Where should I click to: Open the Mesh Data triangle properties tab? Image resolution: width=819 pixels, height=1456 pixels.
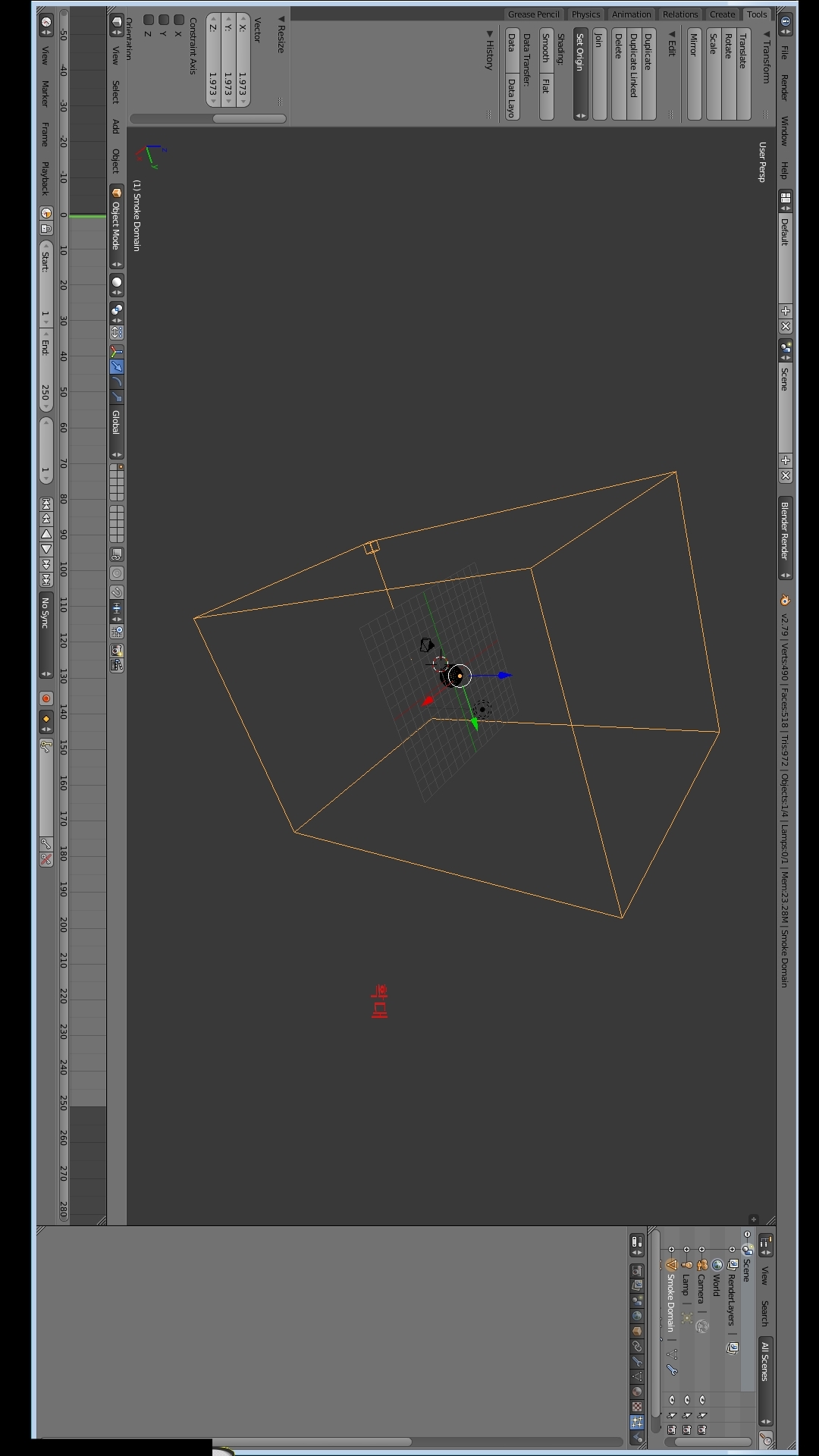637,1376
